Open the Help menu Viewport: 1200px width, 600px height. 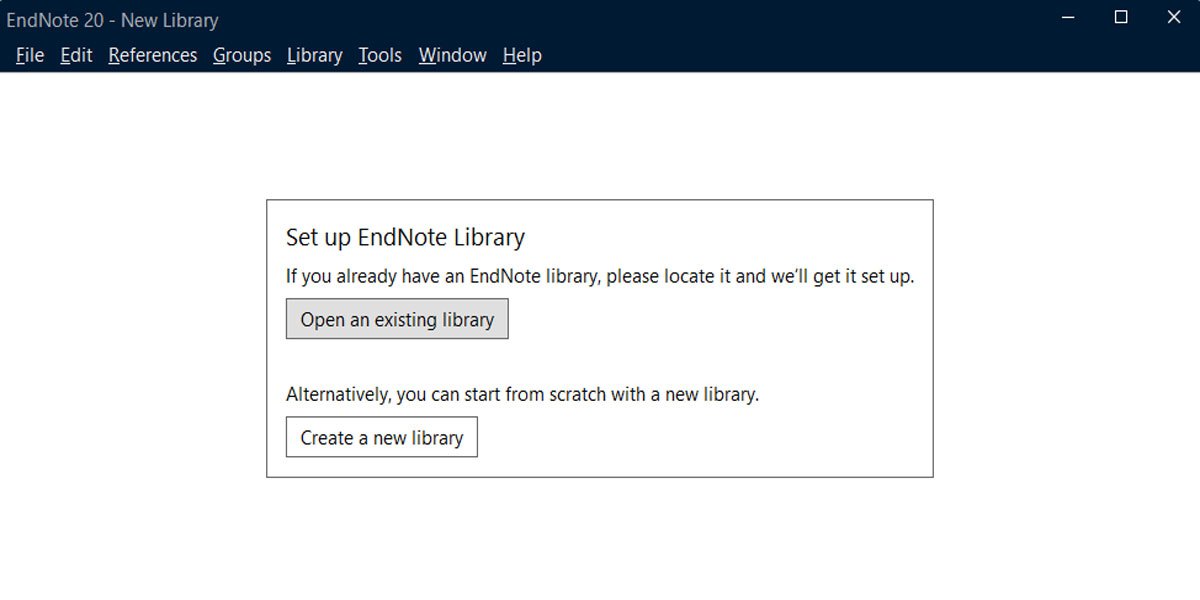click(x=521, y=55)
